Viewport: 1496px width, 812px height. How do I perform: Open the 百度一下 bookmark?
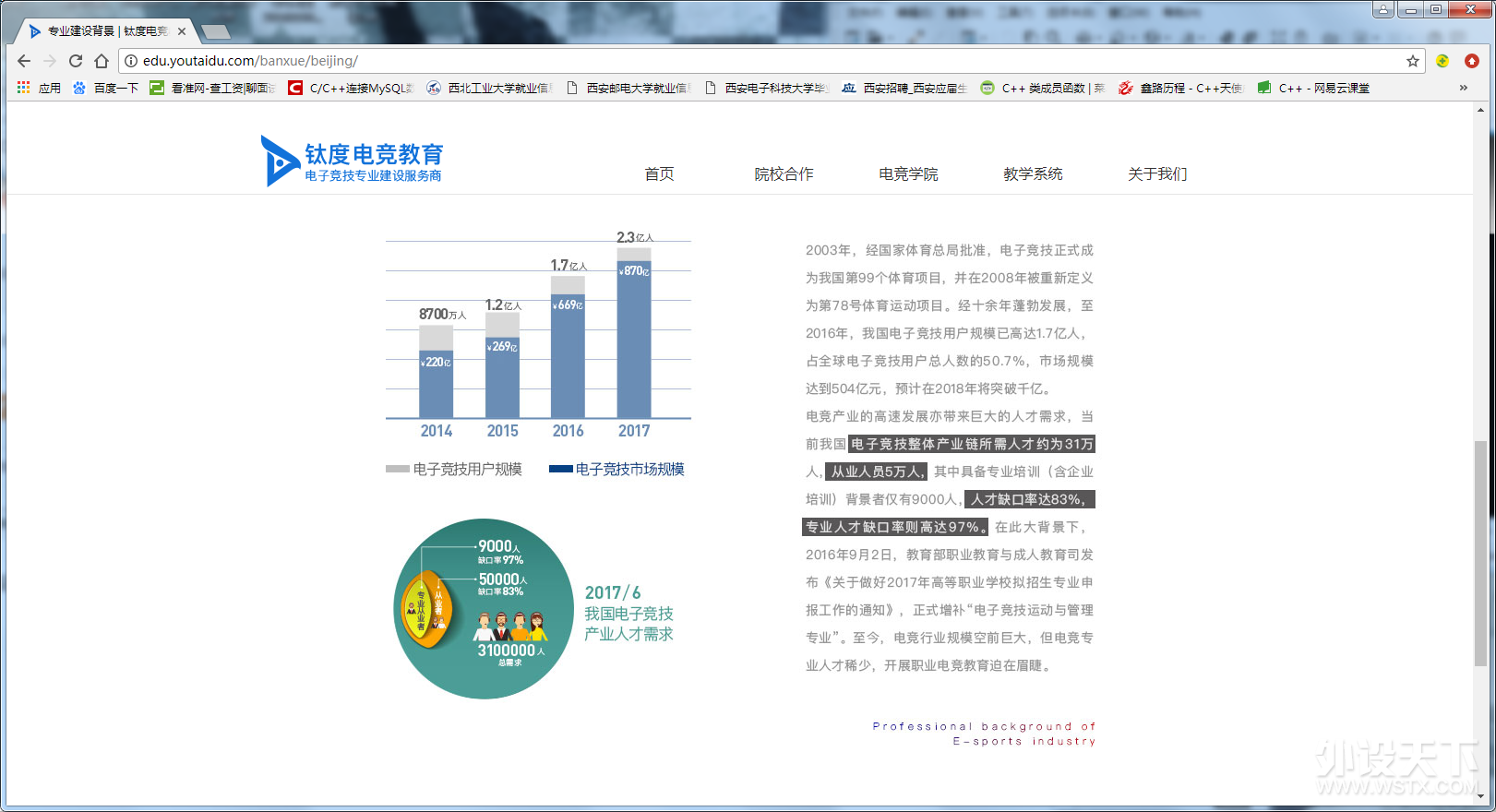pos(105,88)
